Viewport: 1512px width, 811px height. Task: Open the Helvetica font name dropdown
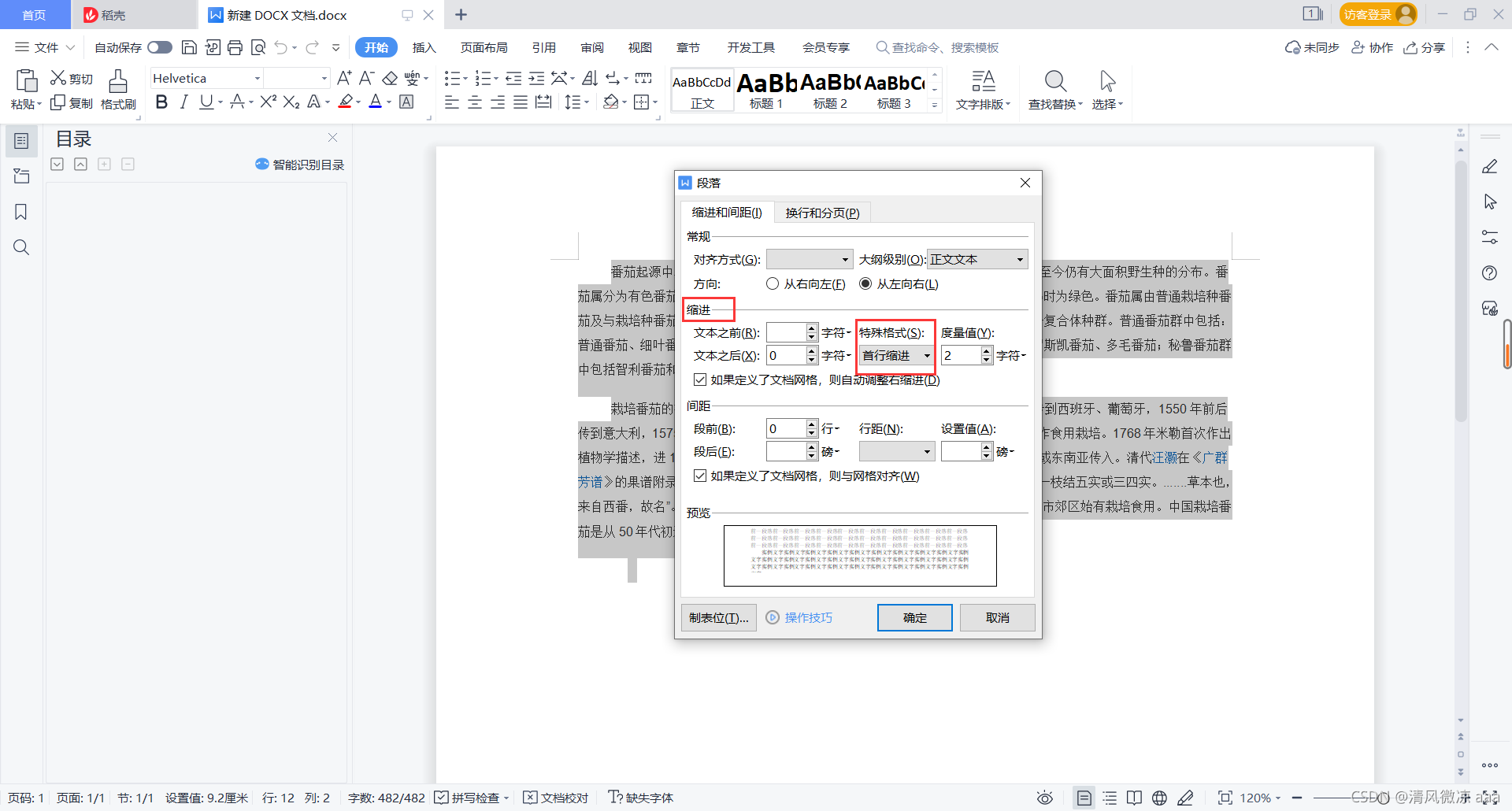coord(256,78)
